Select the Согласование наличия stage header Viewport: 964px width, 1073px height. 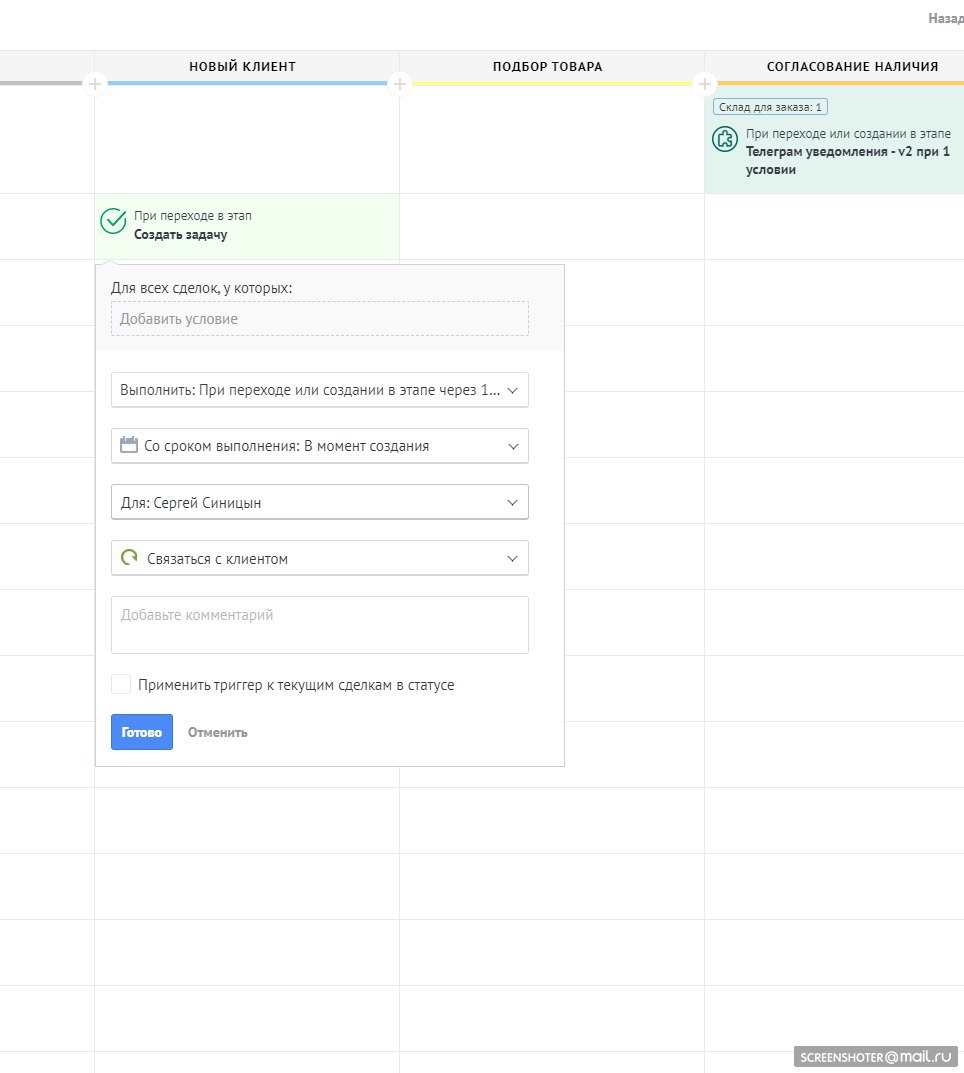[x=852, y=66]
